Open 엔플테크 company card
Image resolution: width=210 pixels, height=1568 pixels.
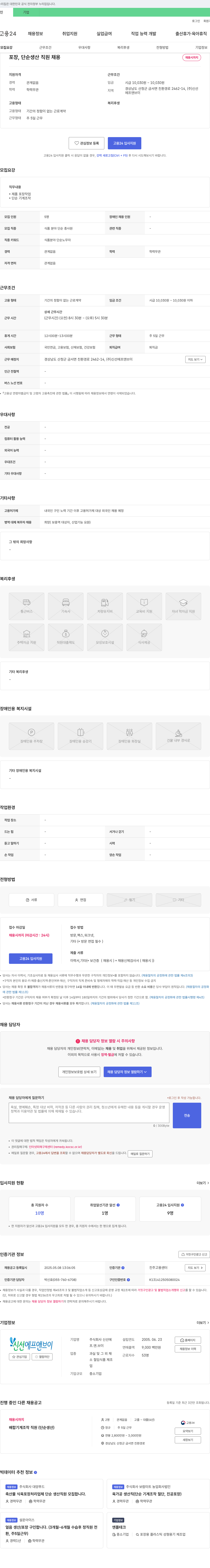[x=158, y=1530]
